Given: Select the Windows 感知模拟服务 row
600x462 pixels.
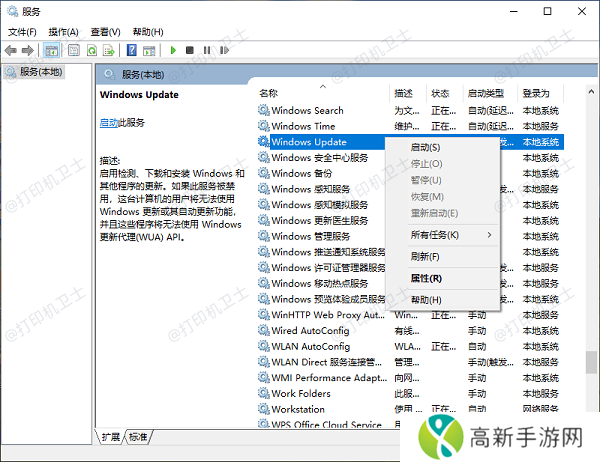Looking at the screenshot, I should click(x=320, y=205).
